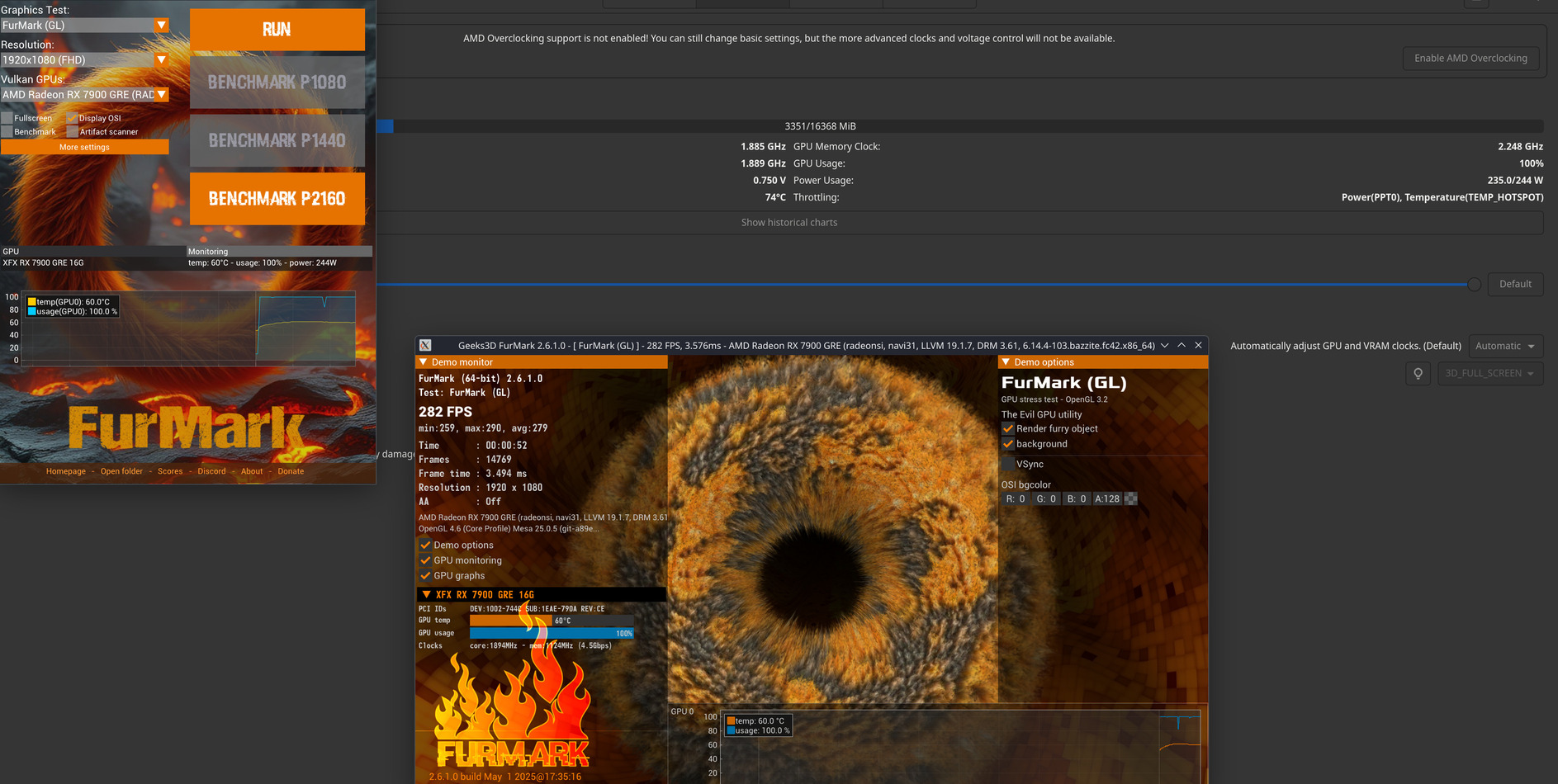Image resolution: width=1558 pixels, height=784 pixels.
Task: Click the B: 0 color value field
Action: [x=1077, y=499]
